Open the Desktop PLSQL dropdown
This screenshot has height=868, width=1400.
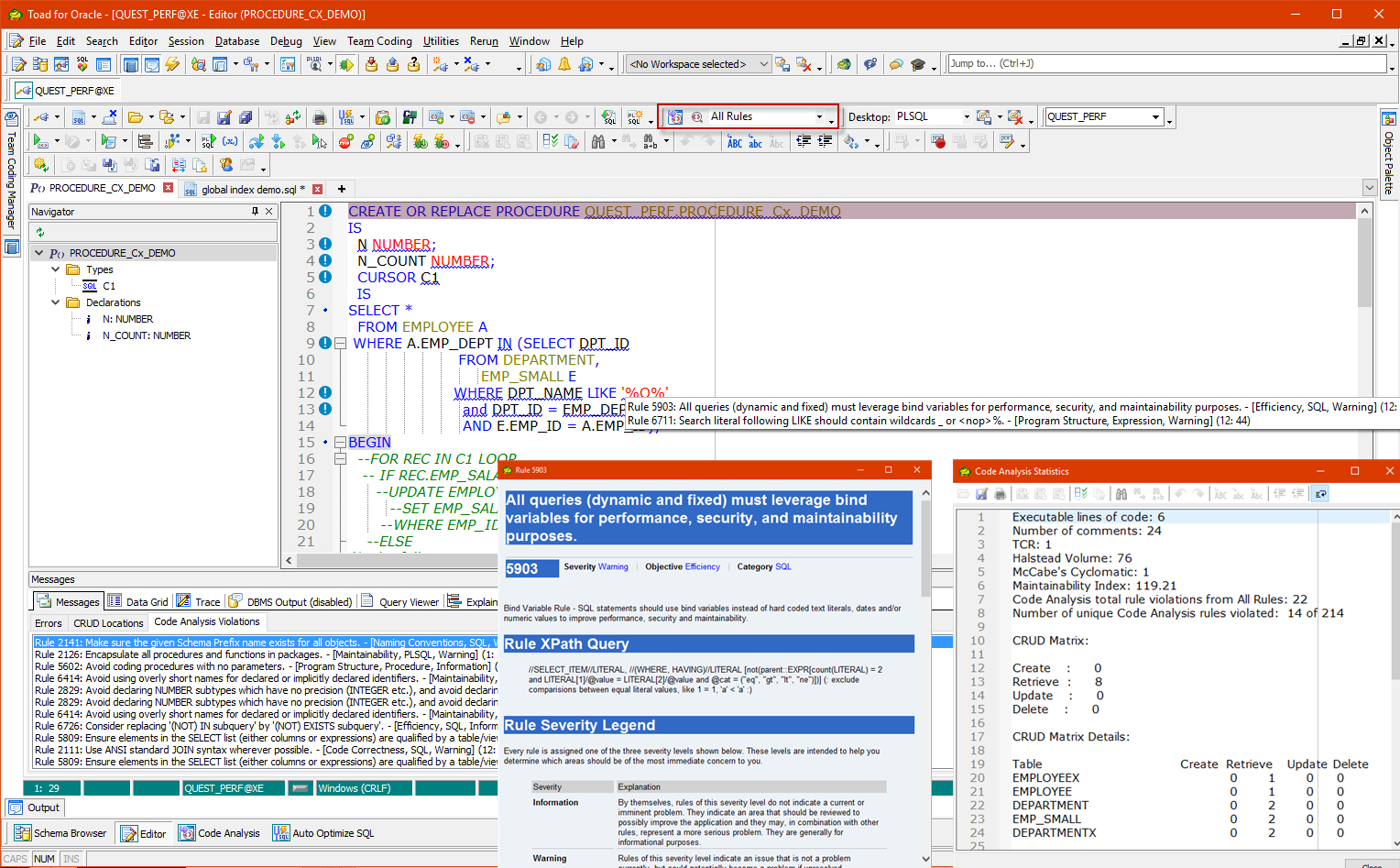point(966,117)
